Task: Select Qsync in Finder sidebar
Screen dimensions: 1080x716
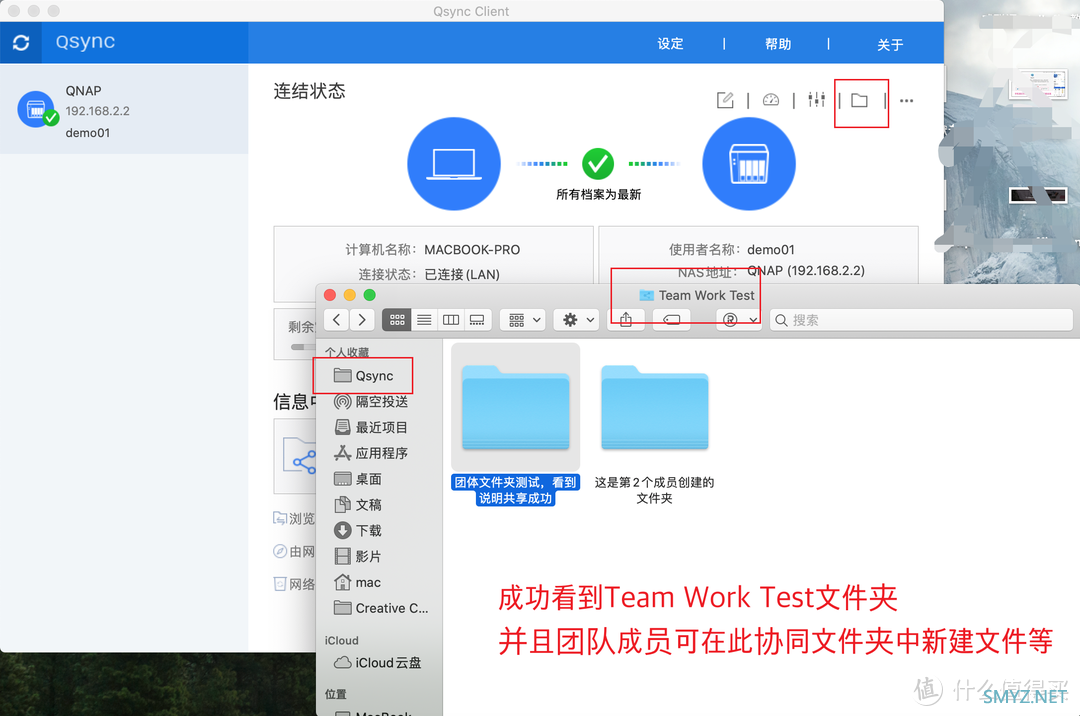Action: [375, 376]
